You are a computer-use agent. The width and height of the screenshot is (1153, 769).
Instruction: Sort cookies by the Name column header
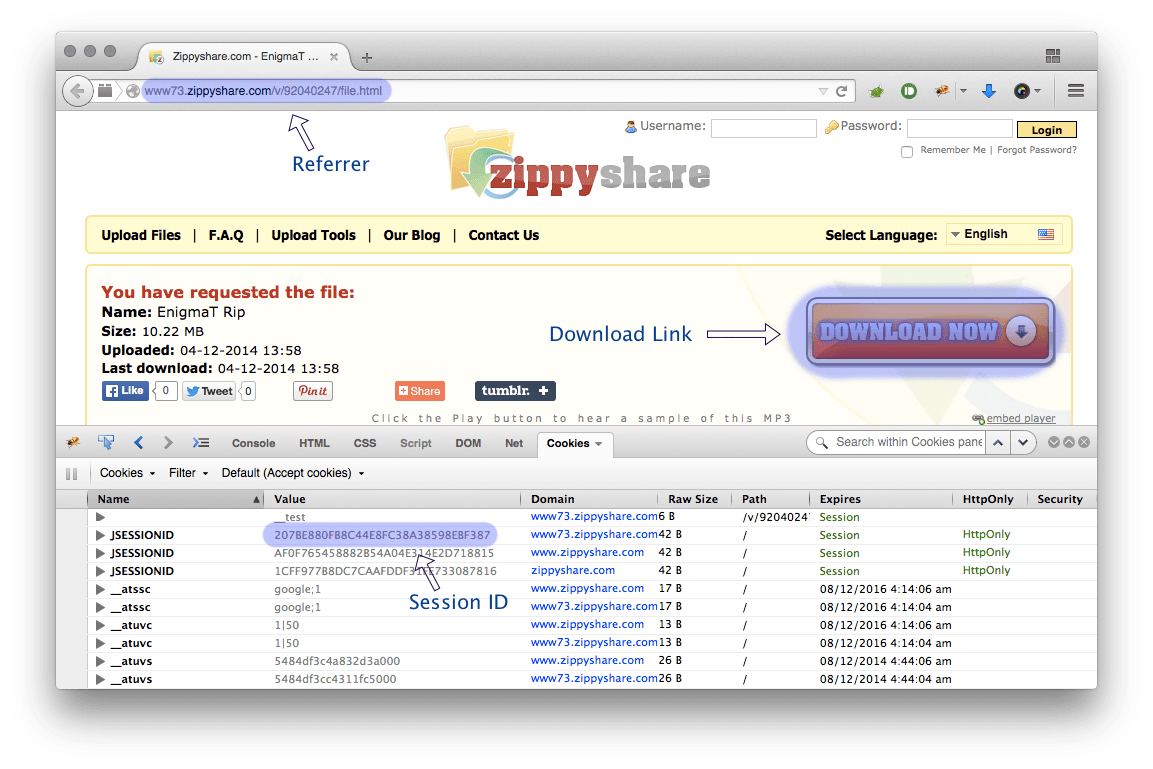(175, 499)
